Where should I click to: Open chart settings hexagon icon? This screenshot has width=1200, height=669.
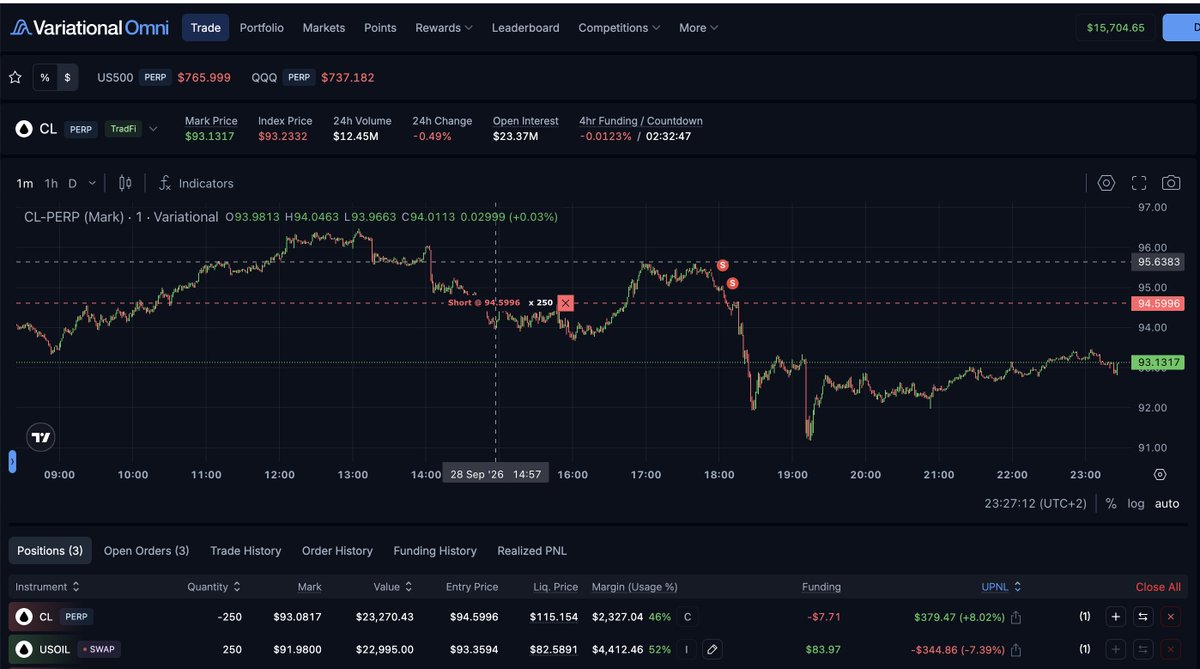coord(1106,183)
